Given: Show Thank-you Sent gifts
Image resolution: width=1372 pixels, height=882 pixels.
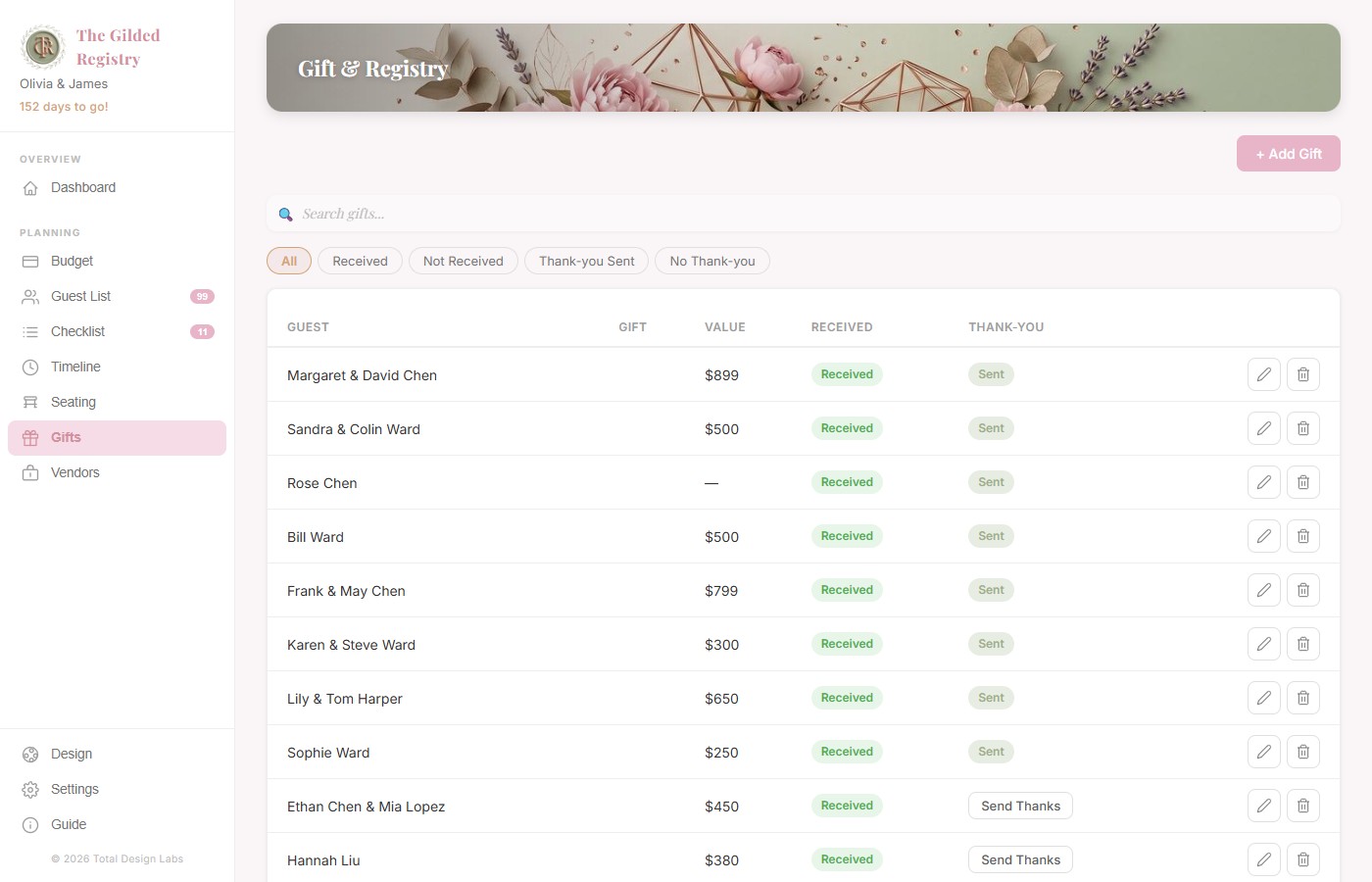Looking at the screenshot, I should click(x=587, y=261).
